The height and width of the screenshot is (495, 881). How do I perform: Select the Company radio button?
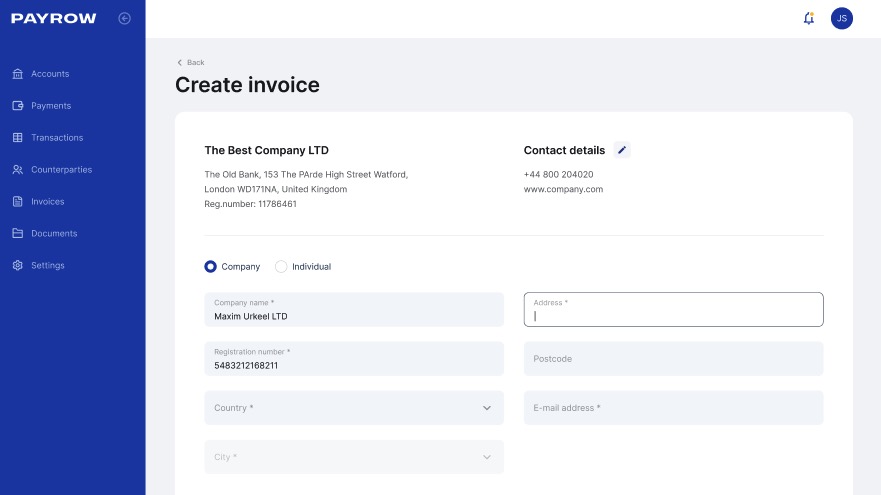pos(210,267)
